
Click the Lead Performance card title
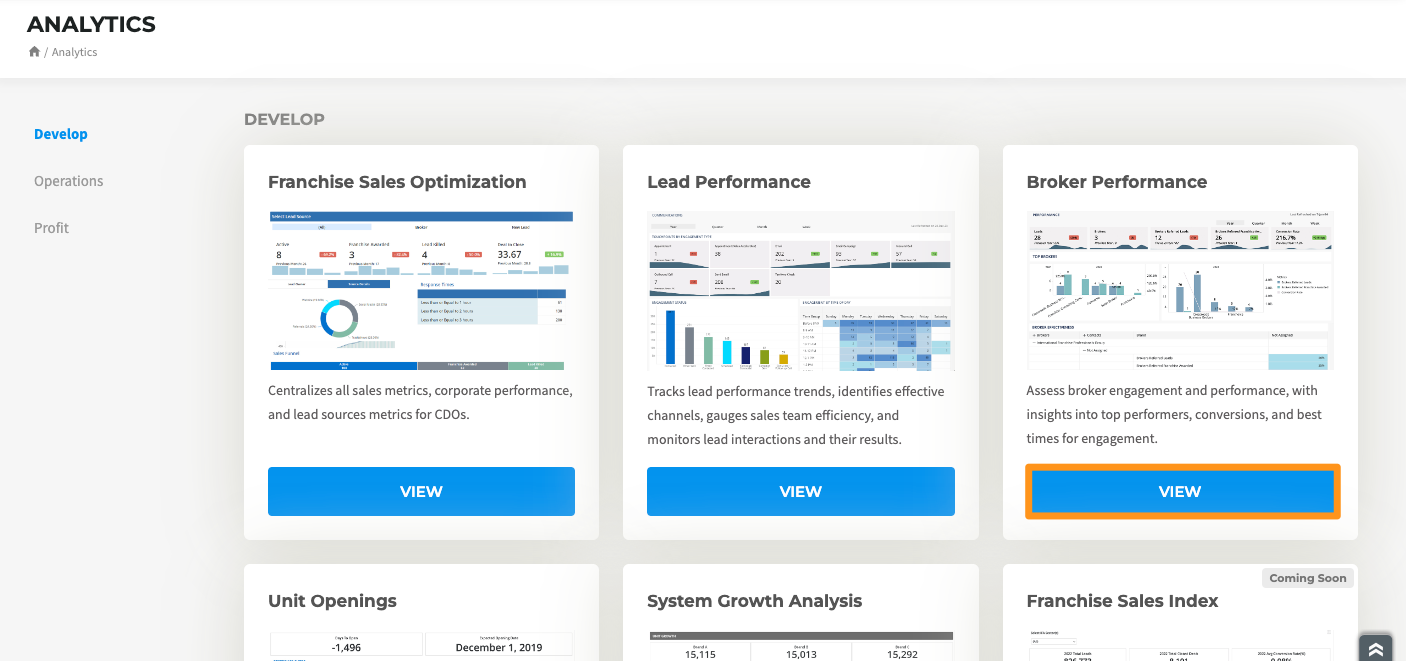coord(729,182)
